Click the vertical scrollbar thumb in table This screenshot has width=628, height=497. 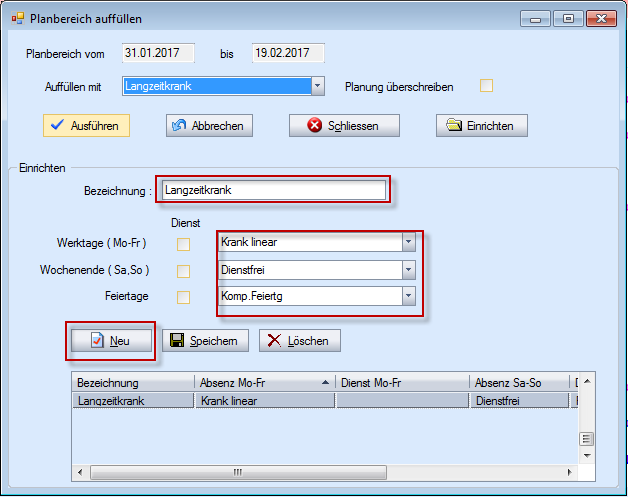pos(587,439)
